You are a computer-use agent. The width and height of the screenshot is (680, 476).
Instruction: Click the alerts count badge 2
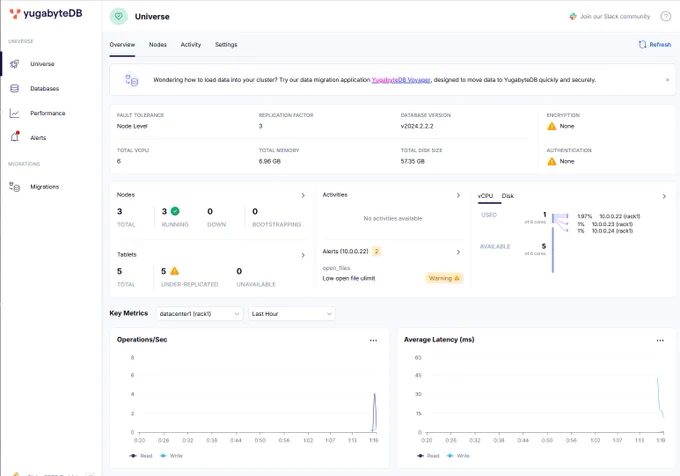[376, 251]
